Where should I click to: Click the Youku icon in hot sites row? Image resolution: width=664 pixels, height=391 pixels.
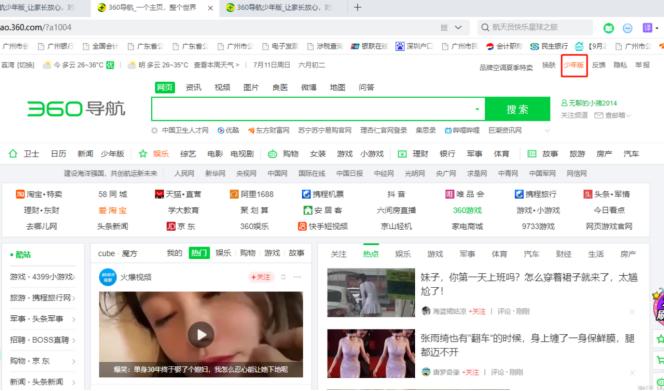221,130
